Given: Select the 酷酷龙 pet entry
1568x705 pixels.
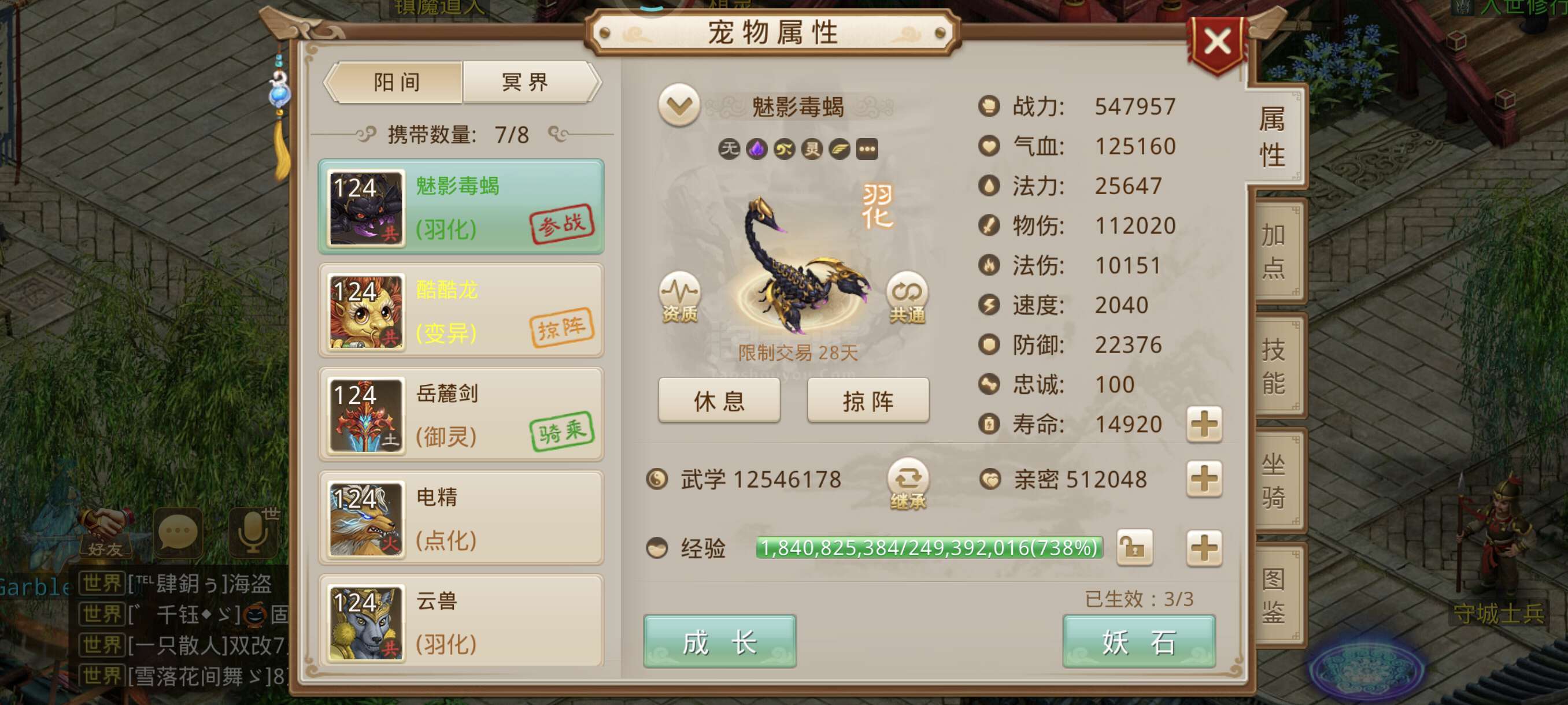Looking at the screenshot, I should (461, 310).
